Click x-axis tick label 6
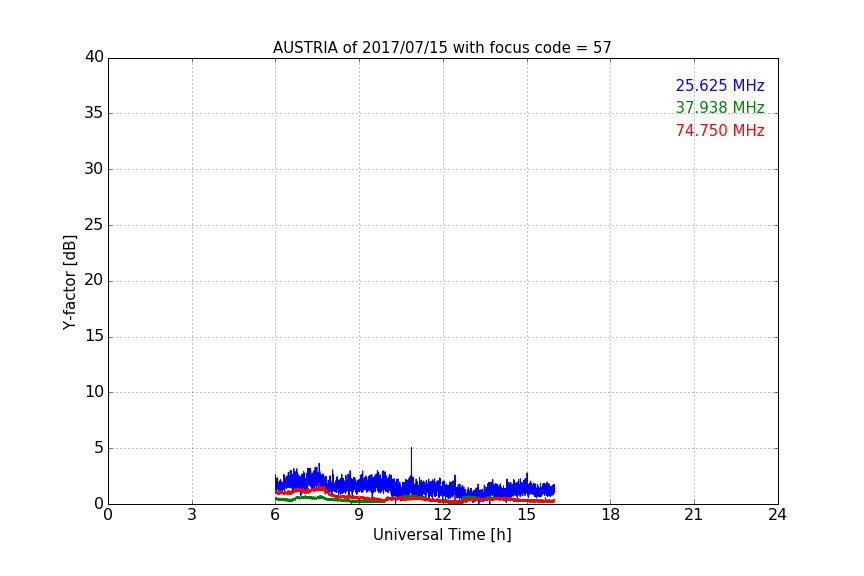Screen dimensions: 864x576 point(275,515)
